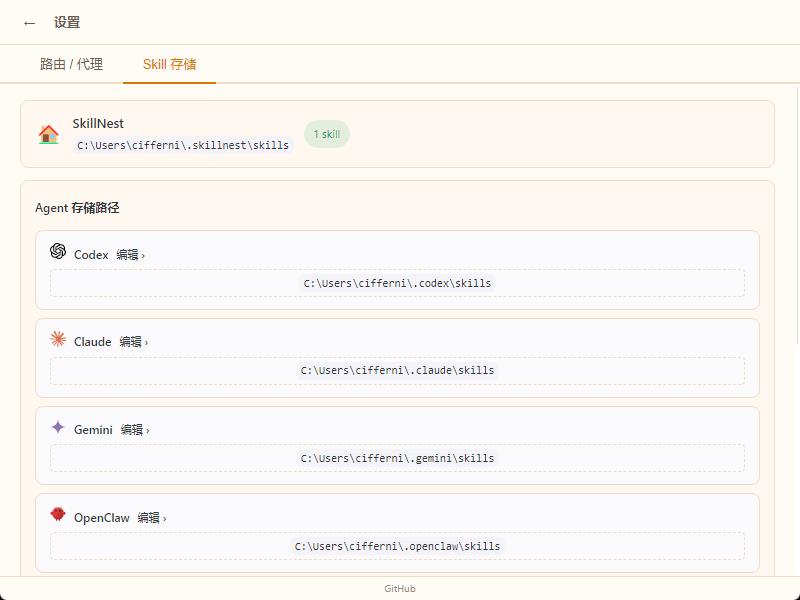Click the SkillNest house icon
The height and width of the screenshot is (600, 800).
coord(48,134)
